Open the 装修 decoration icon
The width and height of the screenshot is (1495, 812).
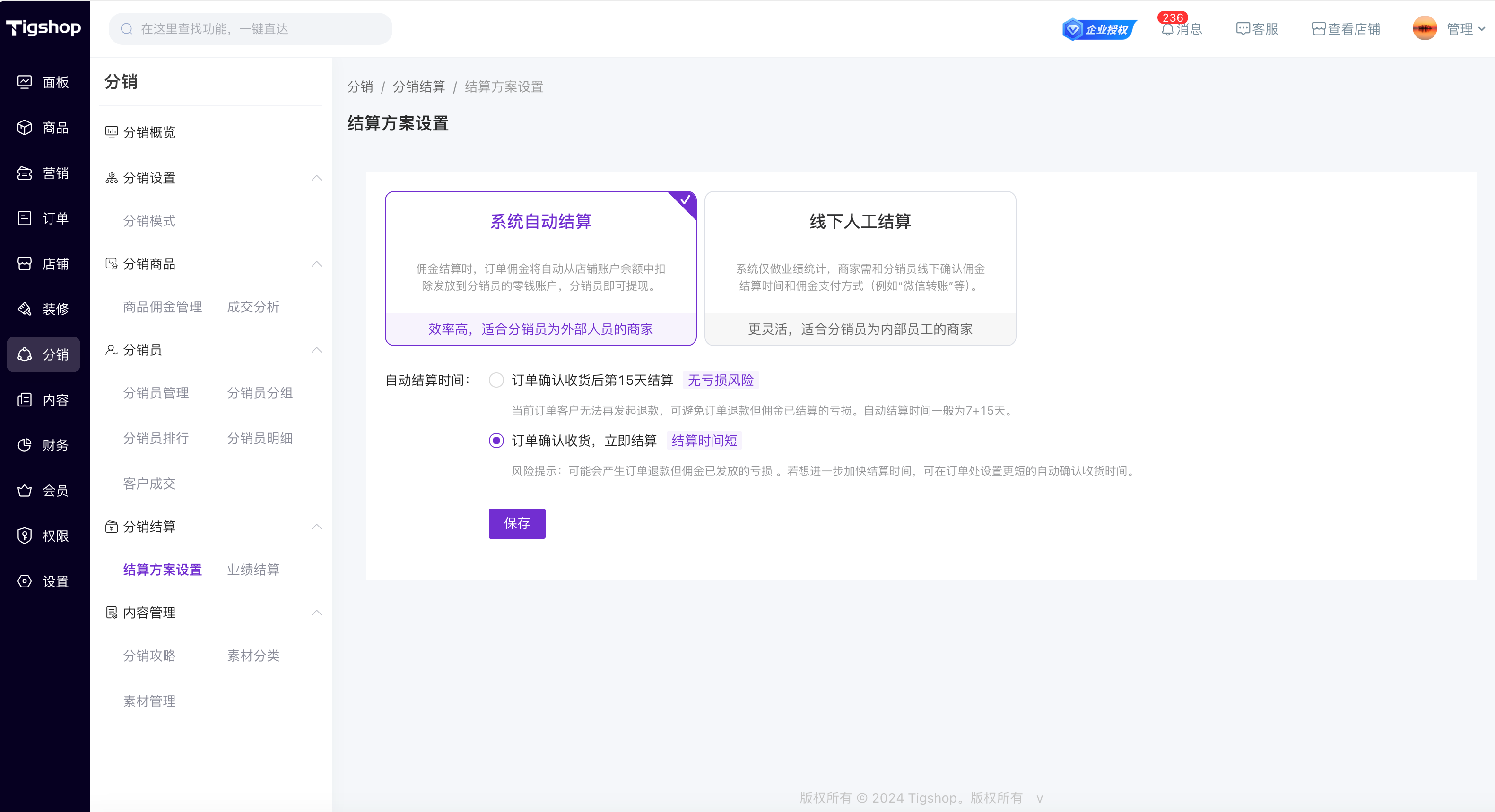pos(25,309)
